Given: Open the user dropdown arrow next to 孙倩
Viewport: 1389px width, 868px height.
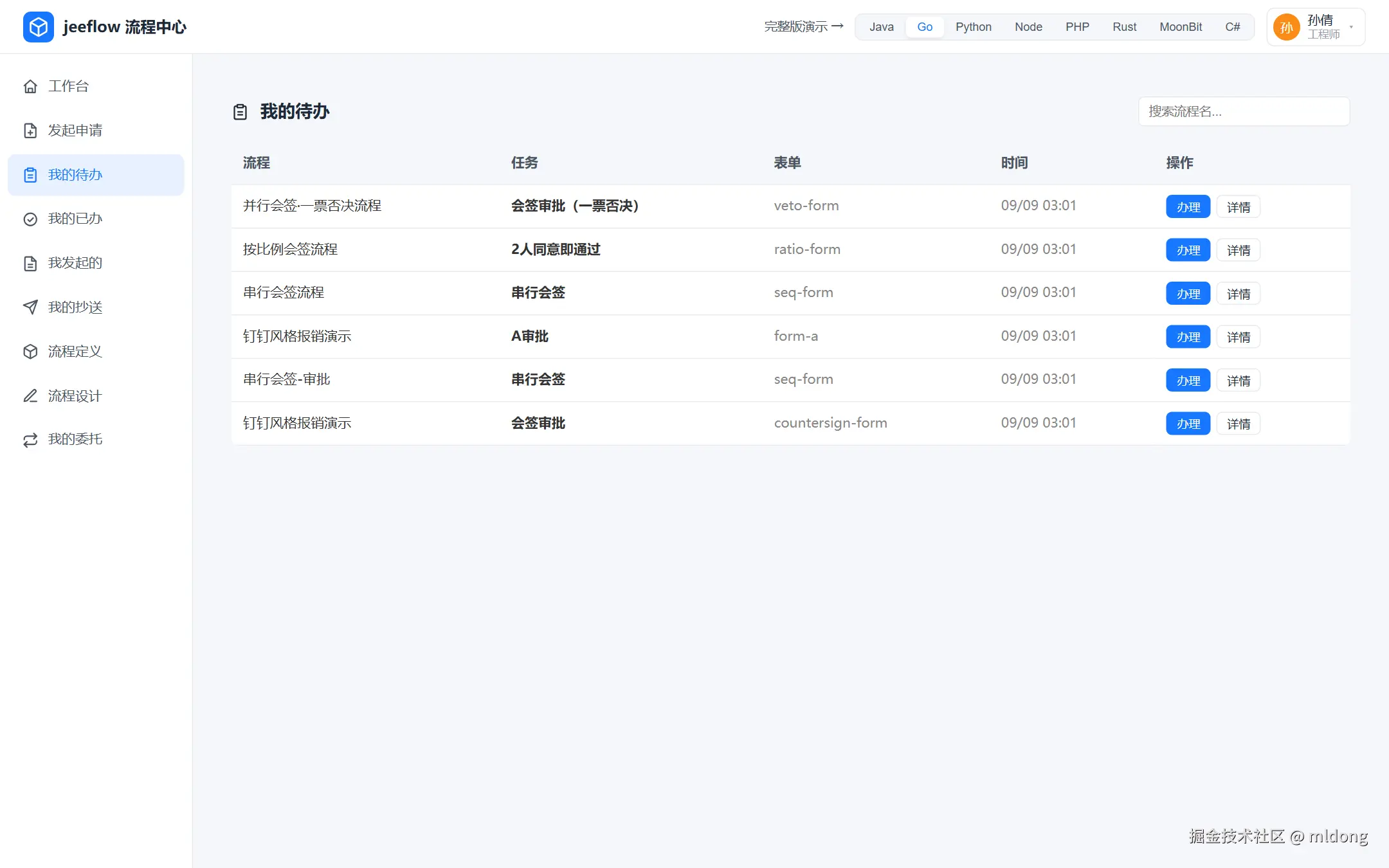Looking at the screenshot, I should click(x=1351, y=27).
